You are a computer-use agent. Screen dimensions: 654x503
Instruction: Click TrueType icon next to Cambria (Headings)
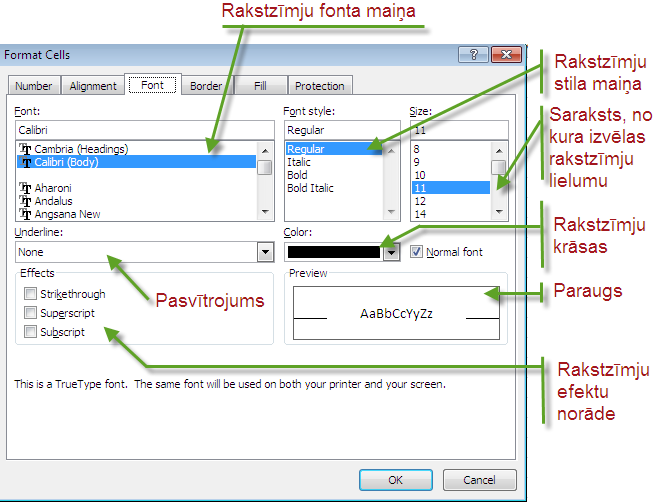[x=25, y=149]
